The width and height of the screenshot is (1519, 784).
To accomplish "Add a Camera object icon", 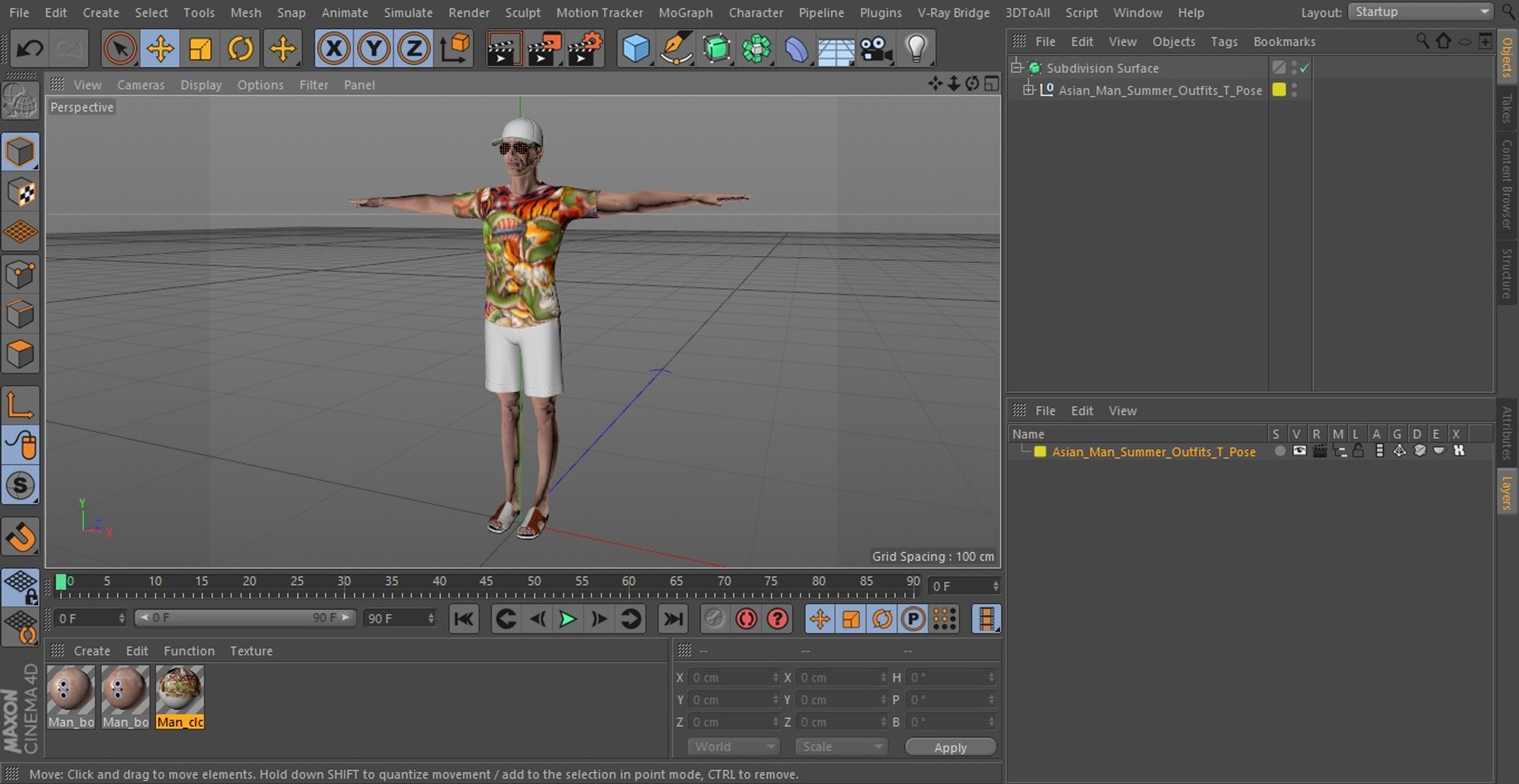I will pos(876,49).
